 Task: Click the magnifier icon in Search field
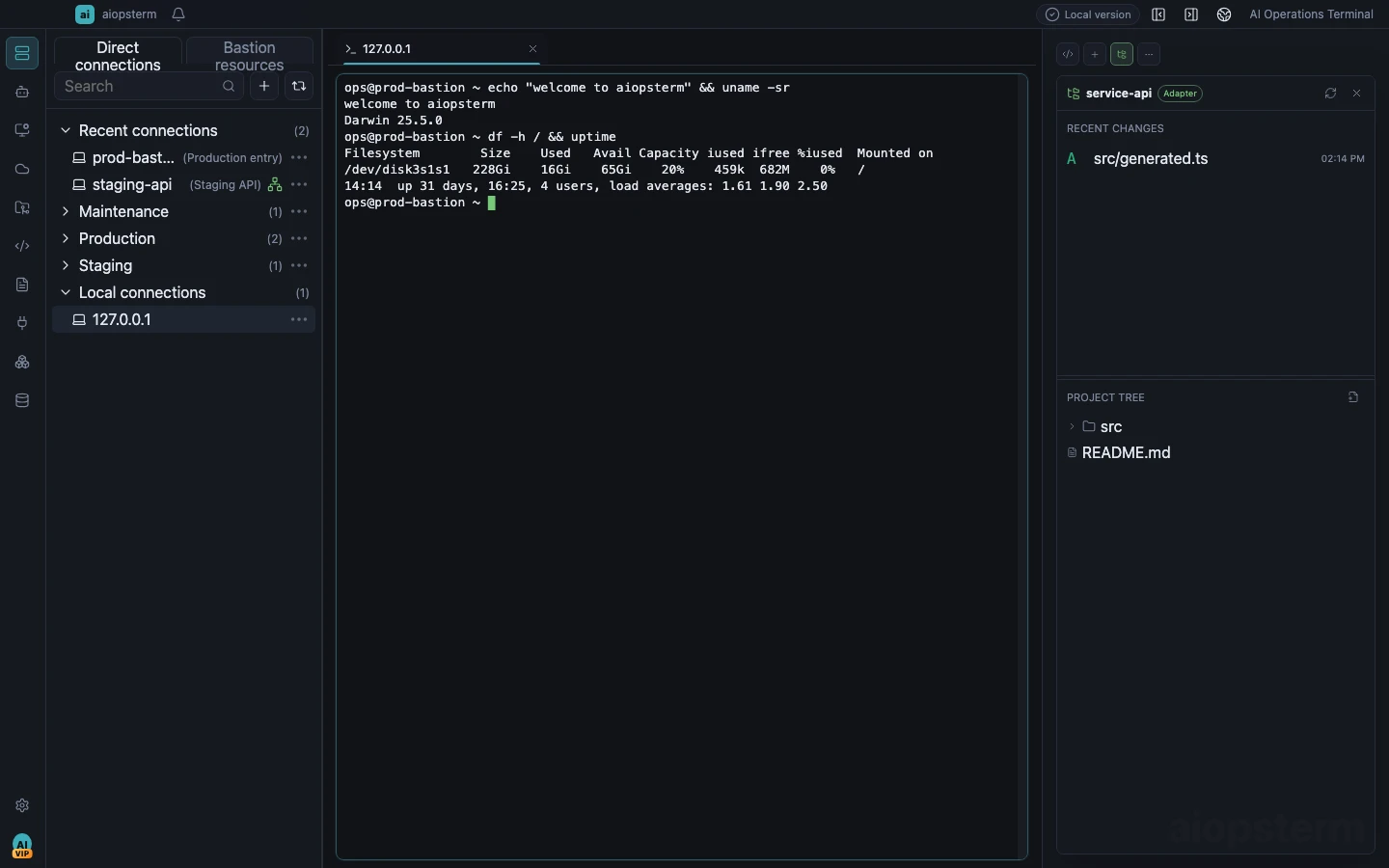[229, 86]
